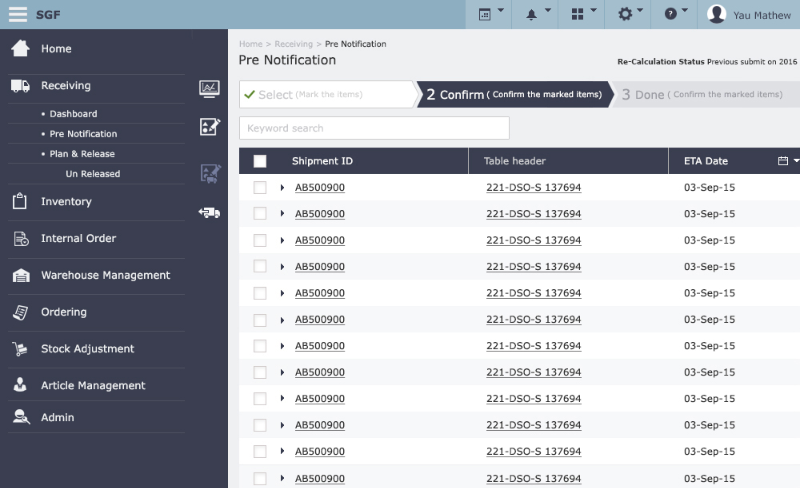Screen dimensions: 800x488
Task: Click the Keyword search field
Action: pyautogui.click(x=374, y=128)
